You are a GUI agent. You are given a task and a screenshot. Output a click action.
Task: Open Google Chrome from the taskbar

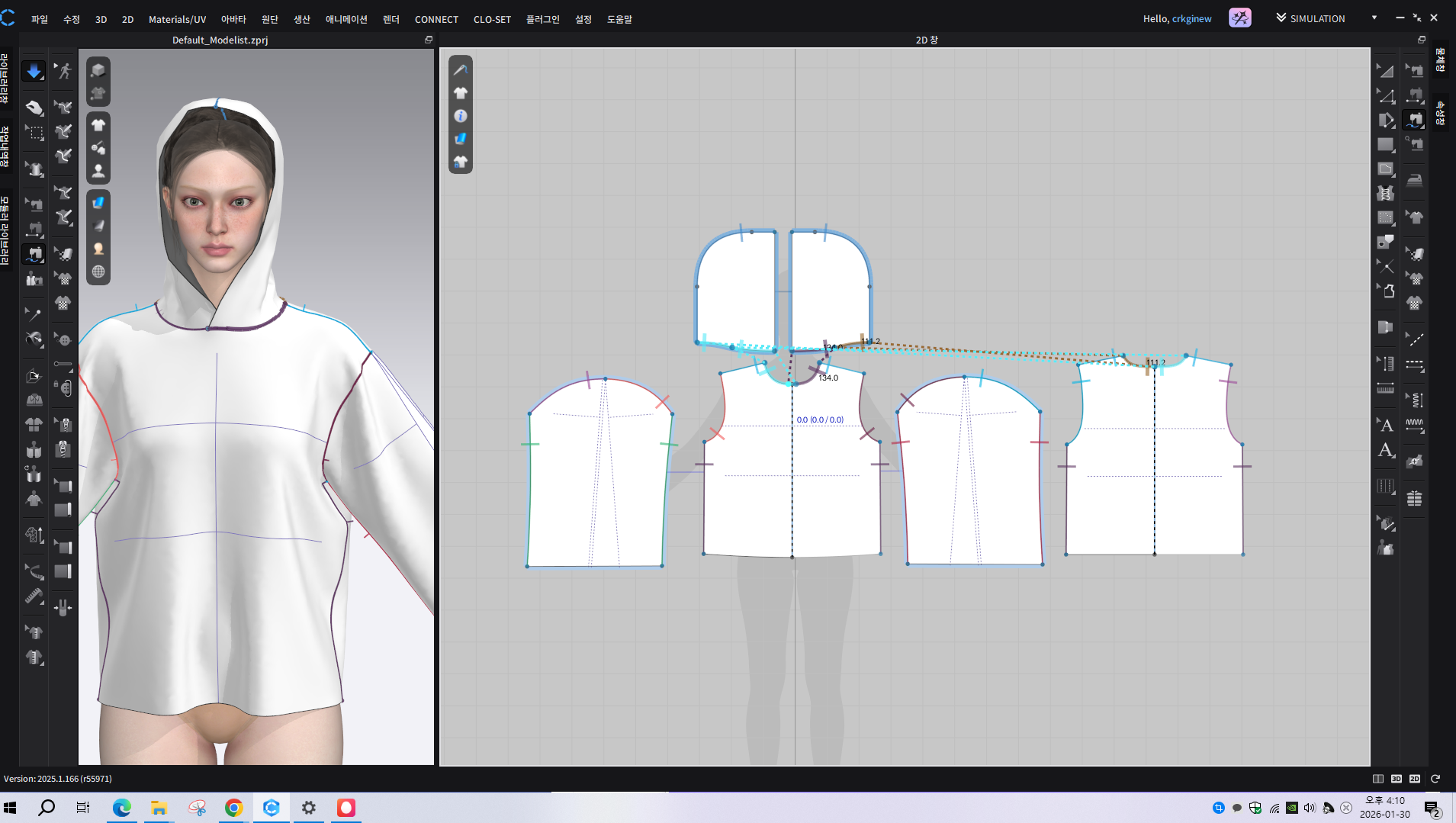(x=234, y=808)
